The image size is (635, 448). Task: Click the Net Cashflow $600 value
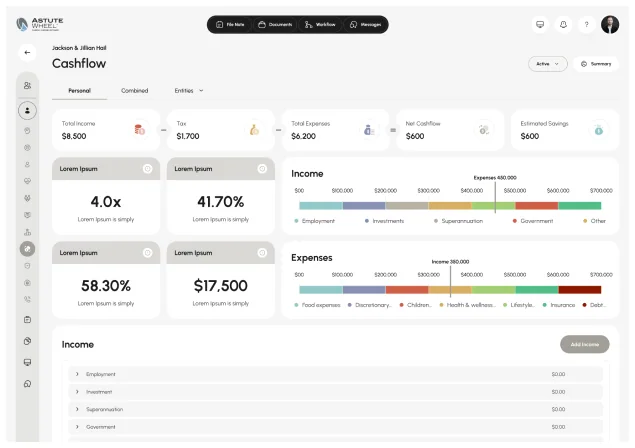pos(415,137)
